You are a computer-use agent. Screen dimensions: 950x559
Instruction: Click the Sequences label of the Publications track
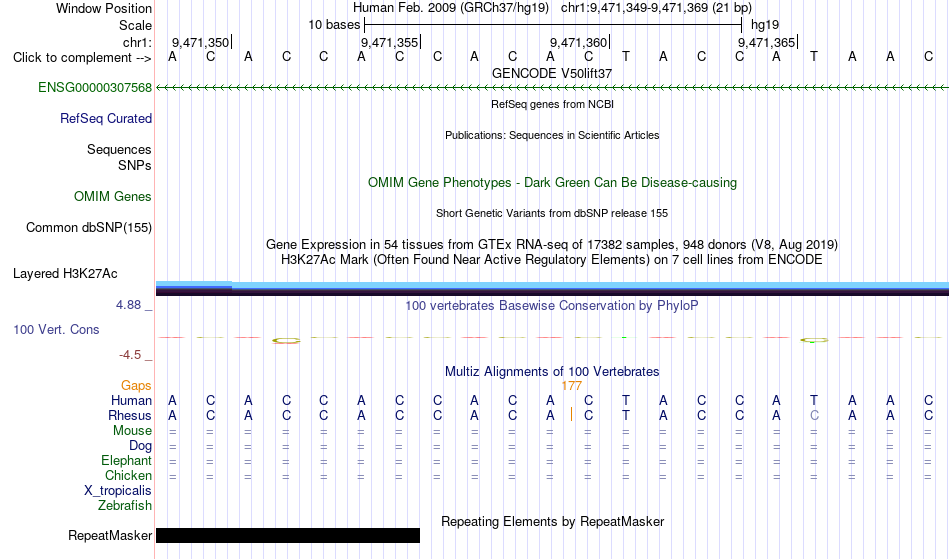point(119,150)
